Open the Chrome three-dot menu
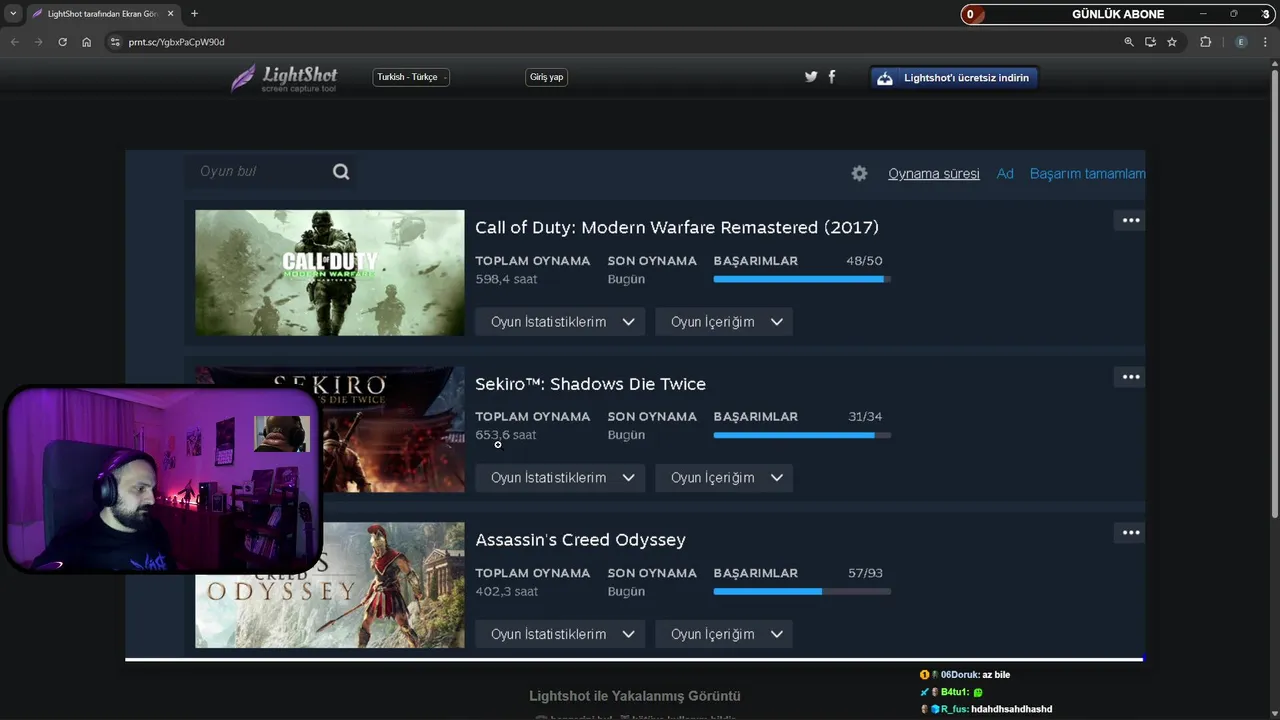The width and height of the screenshot is (1280, 720). click(x=1266, y=42)
